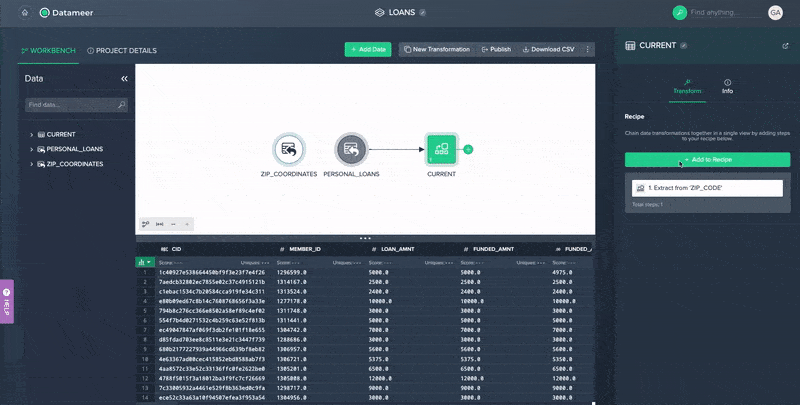The width and height of the screenshot is (800, 405).
Task: Expand the PERSONAL_LOANS tree item
Action: 31,149
